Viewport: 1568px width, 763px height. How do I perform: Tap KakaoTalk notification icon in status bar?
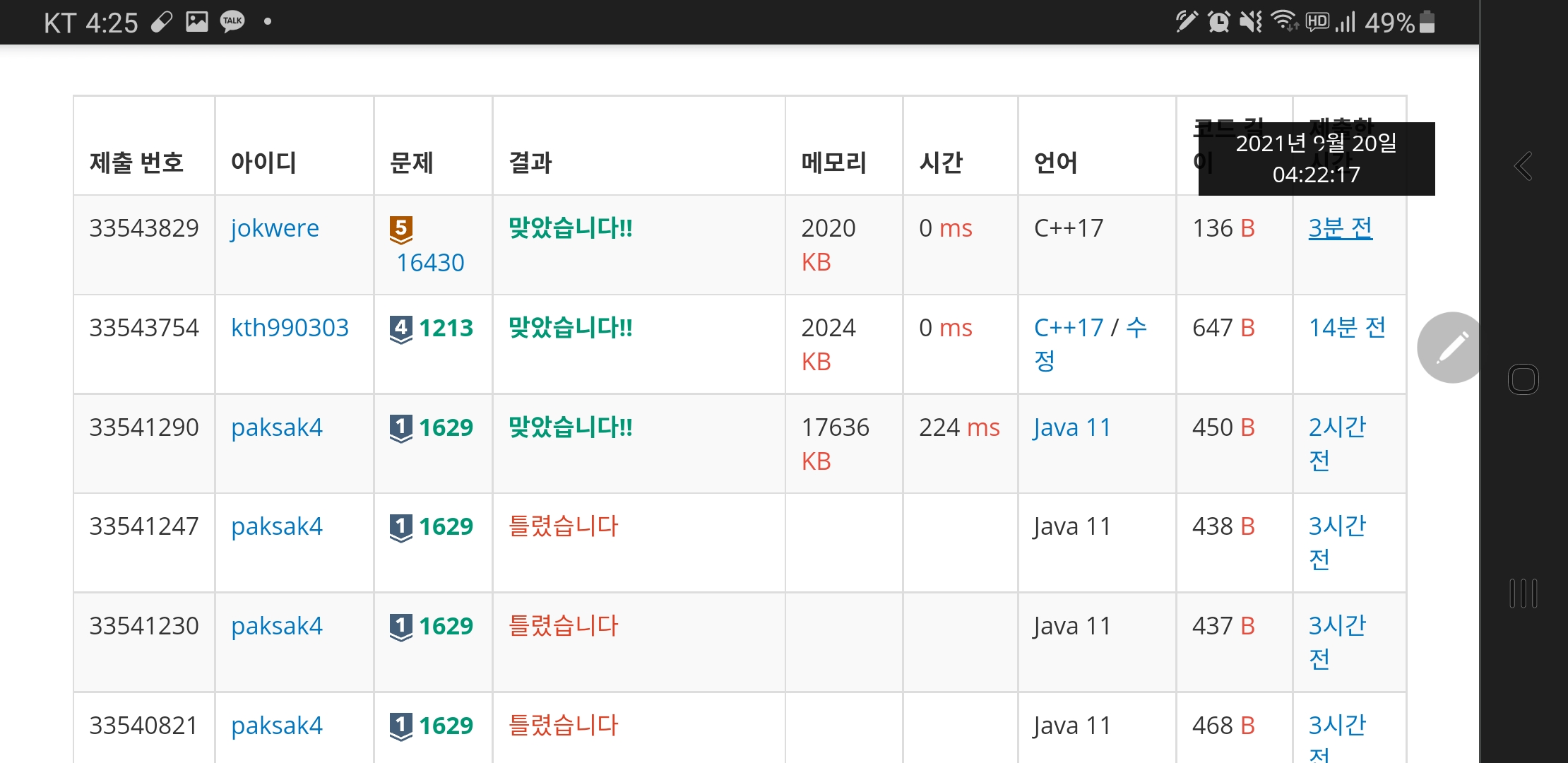pyautogui.click(x=232, y=21)
